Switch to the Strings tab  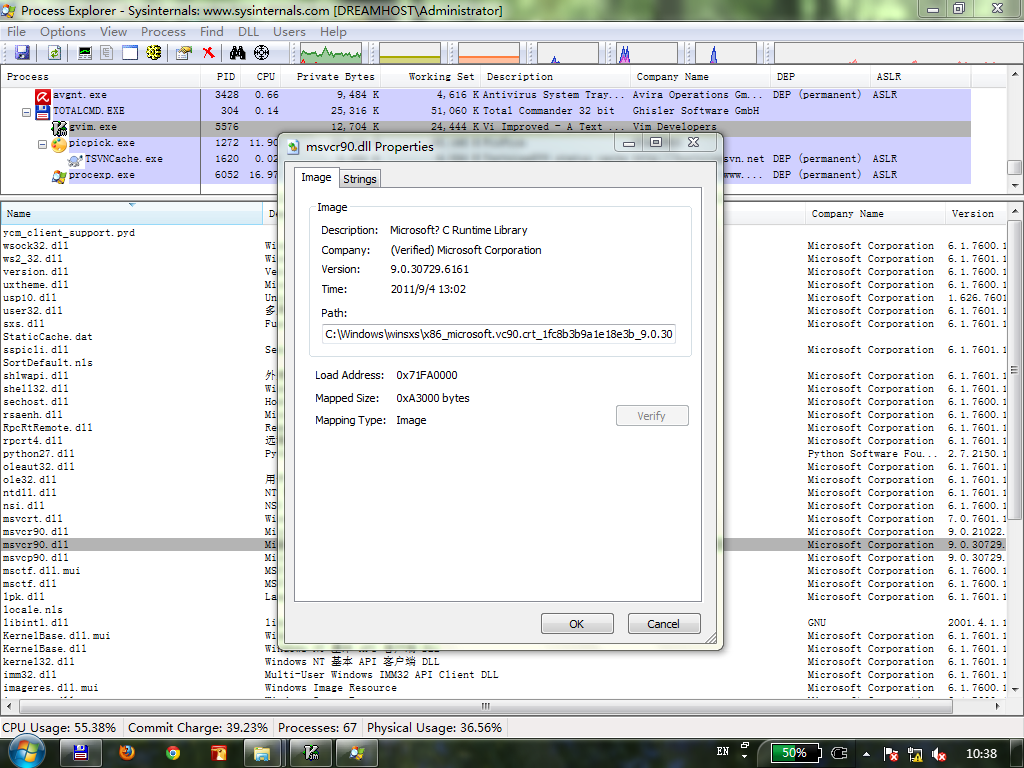click(360, 179)
